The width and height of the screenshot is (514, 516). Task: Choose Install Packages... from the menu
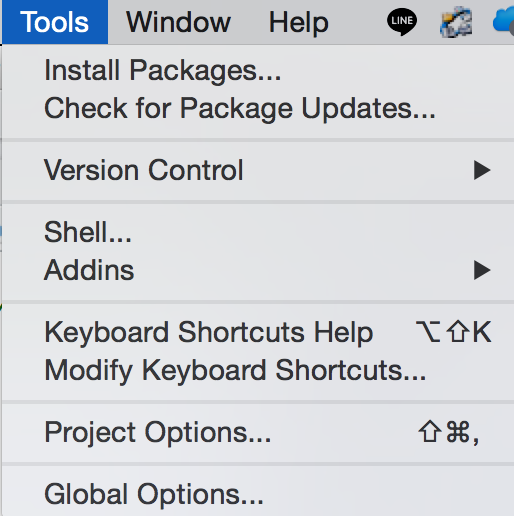258,70
